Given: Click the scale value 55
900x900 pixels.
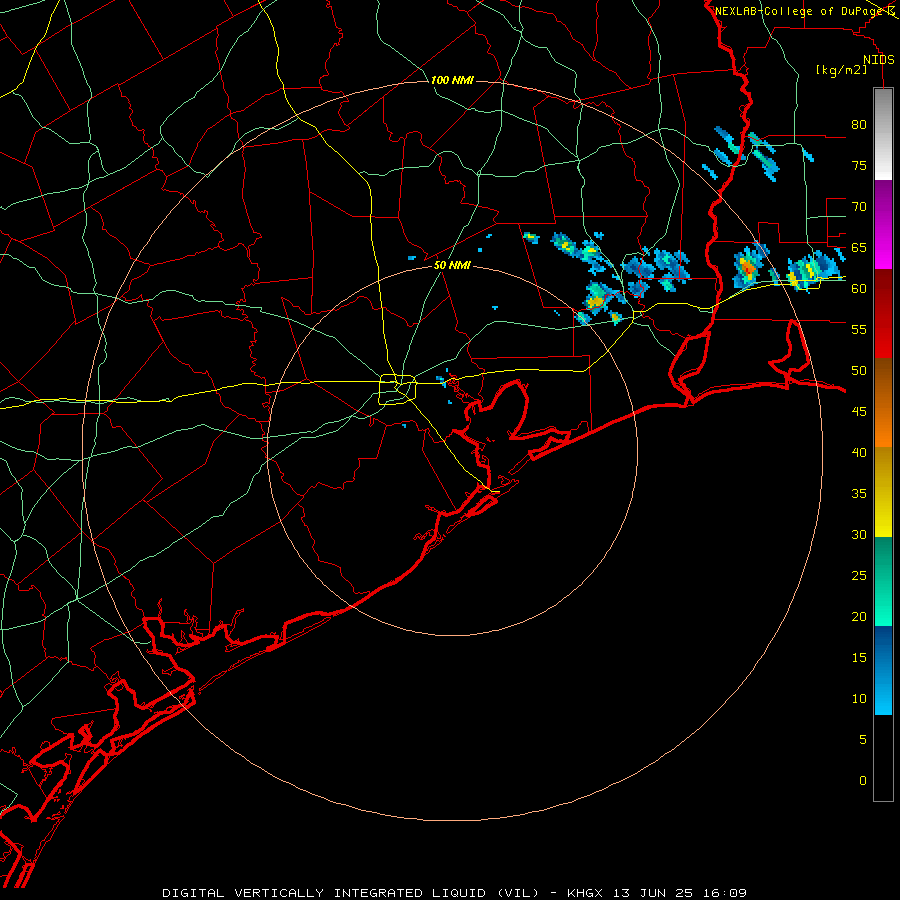Looking at the screenshot, I should click(859, 329).
